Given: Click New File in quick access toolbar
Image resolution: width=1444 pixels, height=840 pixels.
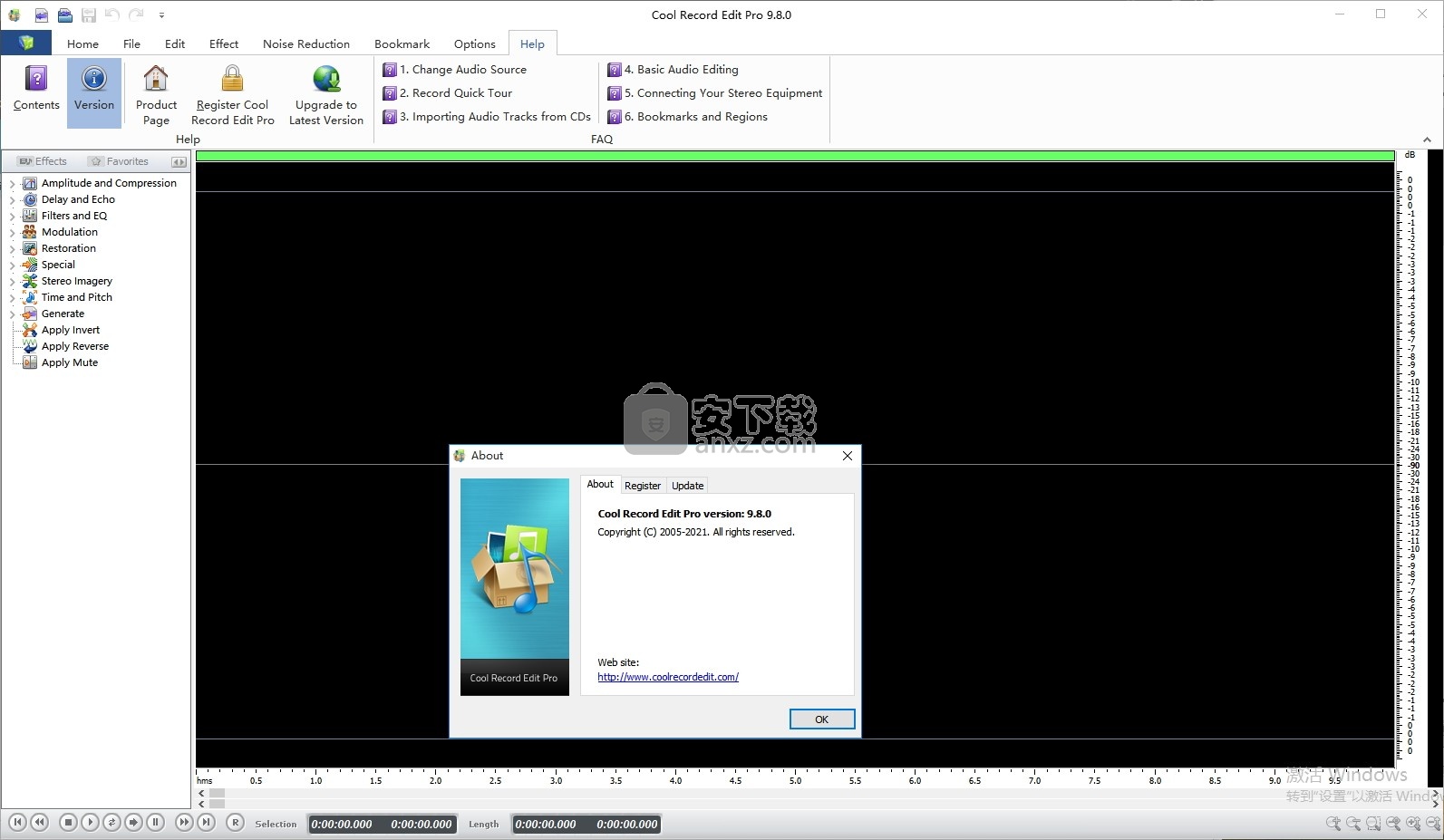Looking at the screenshot, I should coord(41,15).
